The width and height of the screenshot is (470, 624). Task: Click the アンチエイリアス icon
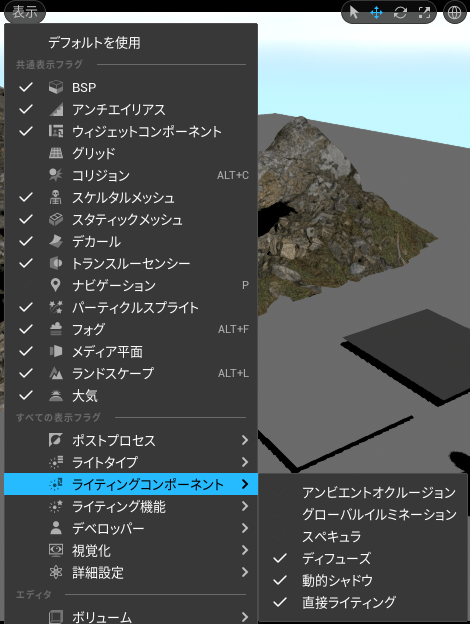coord(56,109)
